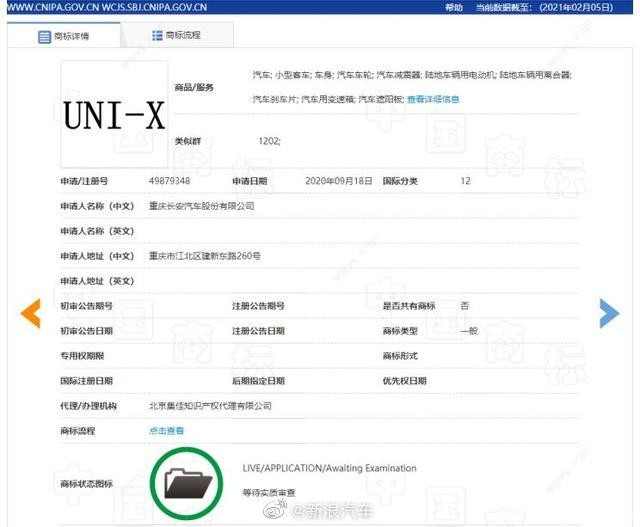The image size is (640, 527).
Task: Switch to the 商标详情 tab
Action: [64, 35]
